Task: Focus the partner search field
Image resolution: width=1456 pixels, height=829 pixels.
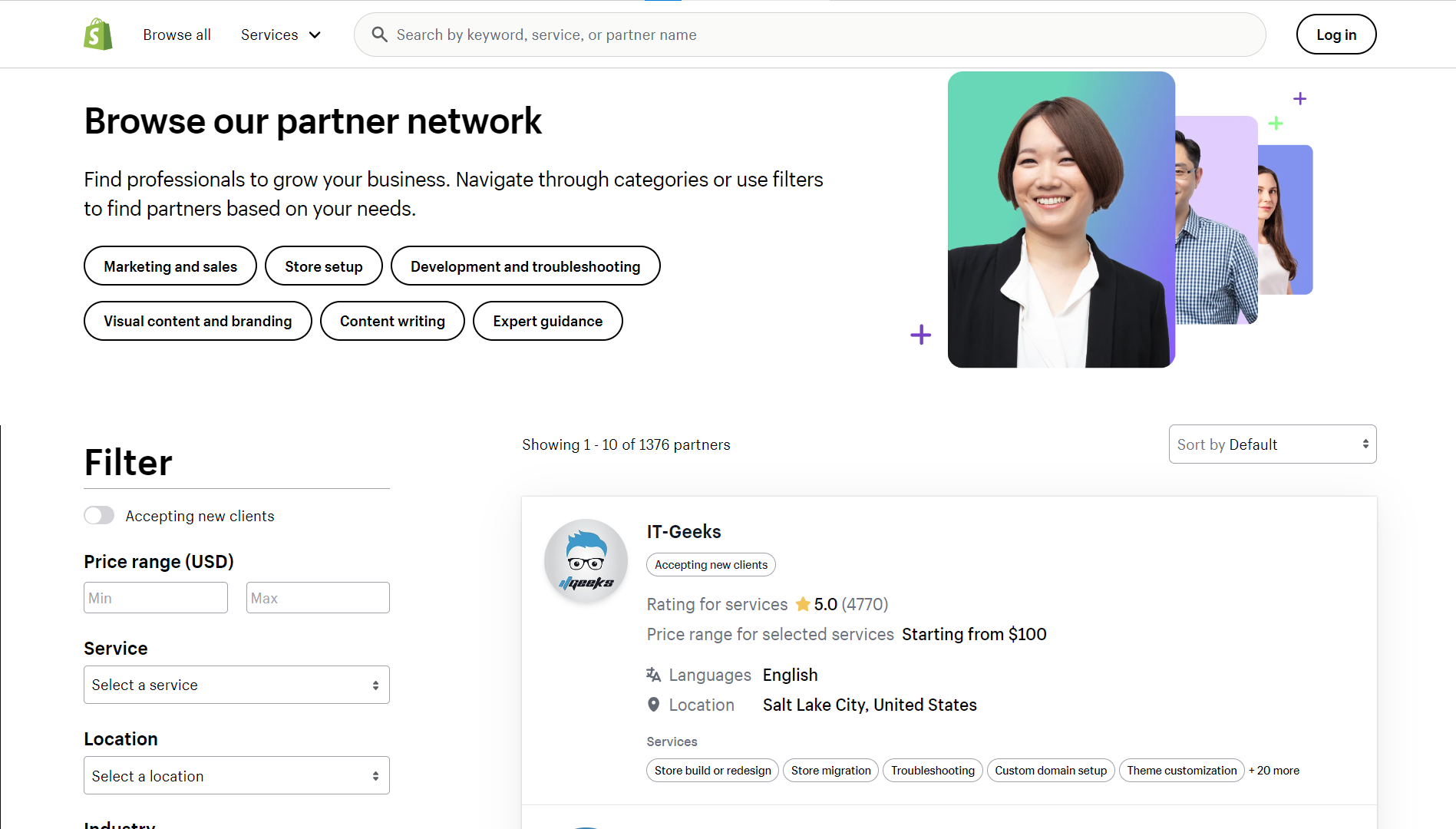Action: [810, 35]
